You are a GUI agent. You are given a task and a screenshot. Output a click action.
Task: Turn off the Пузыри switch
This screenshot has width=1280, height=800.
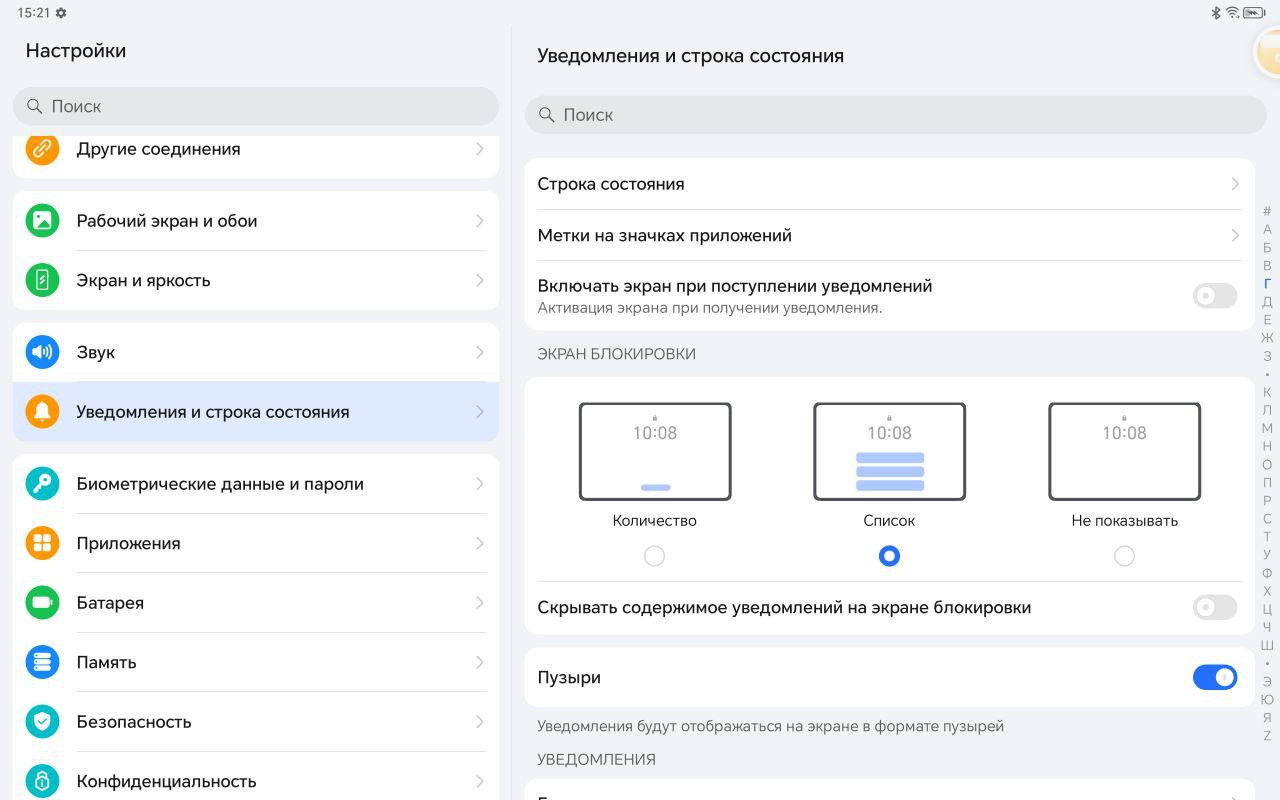1215,677
